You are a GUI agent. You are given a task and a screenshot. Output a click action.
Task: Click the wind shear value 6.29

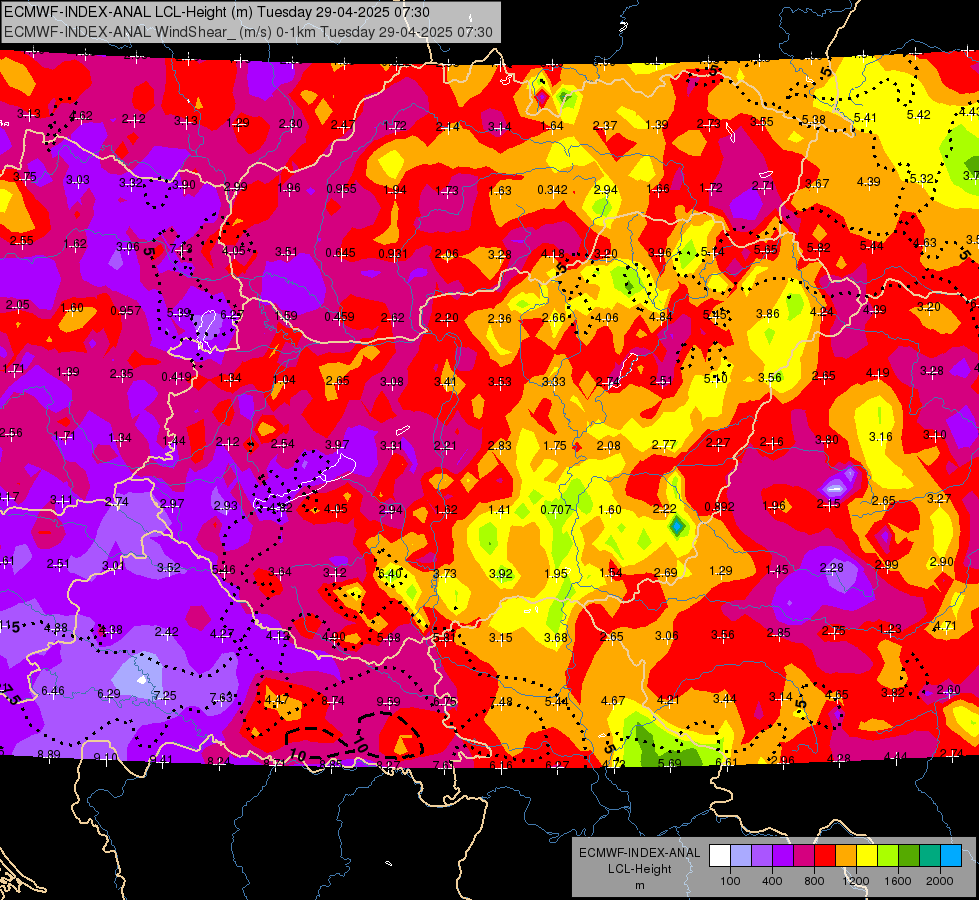[109, 694]
